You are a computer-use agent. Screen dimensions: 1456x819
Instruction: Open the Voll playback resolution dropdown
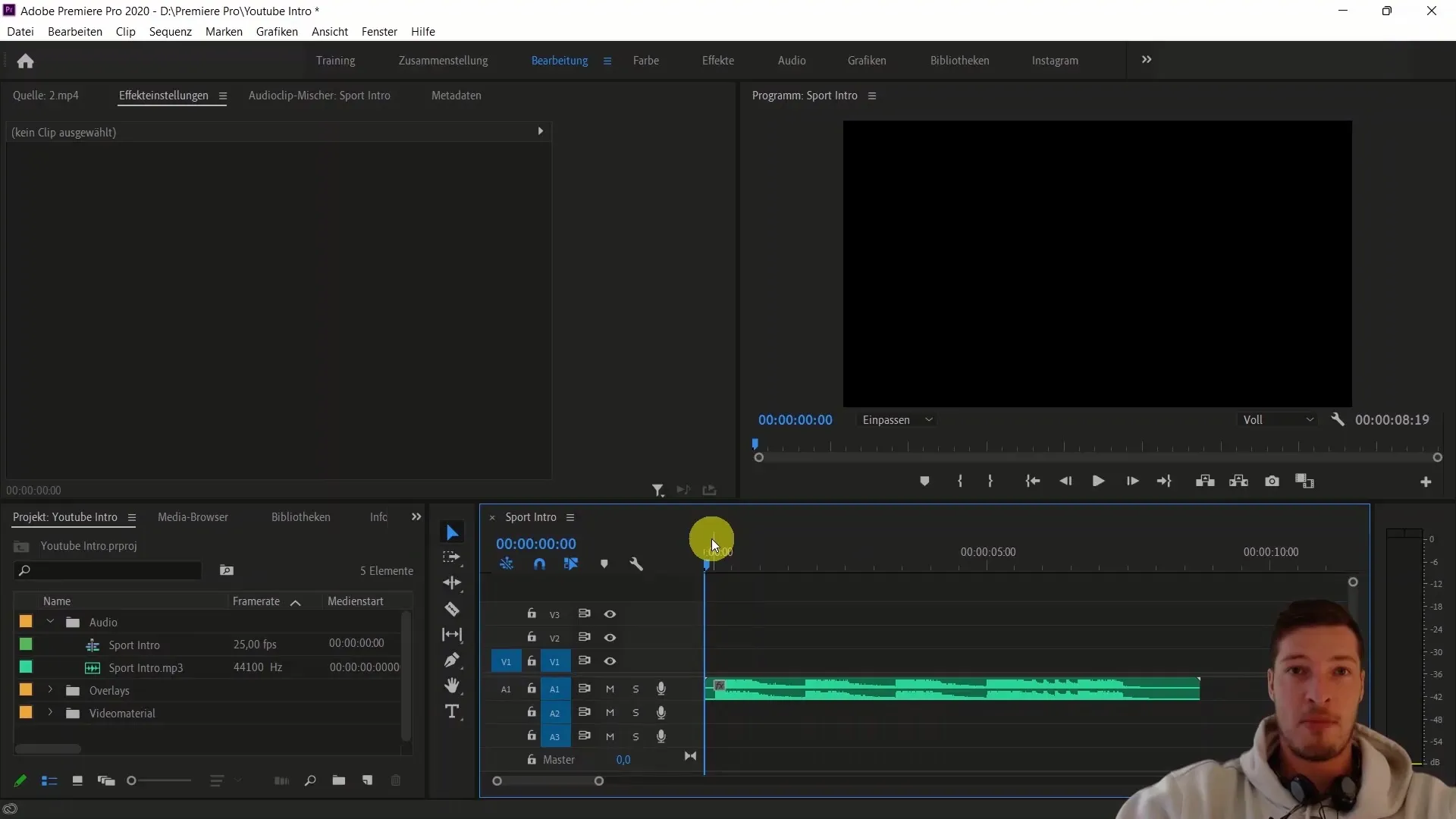(1278, 420)
